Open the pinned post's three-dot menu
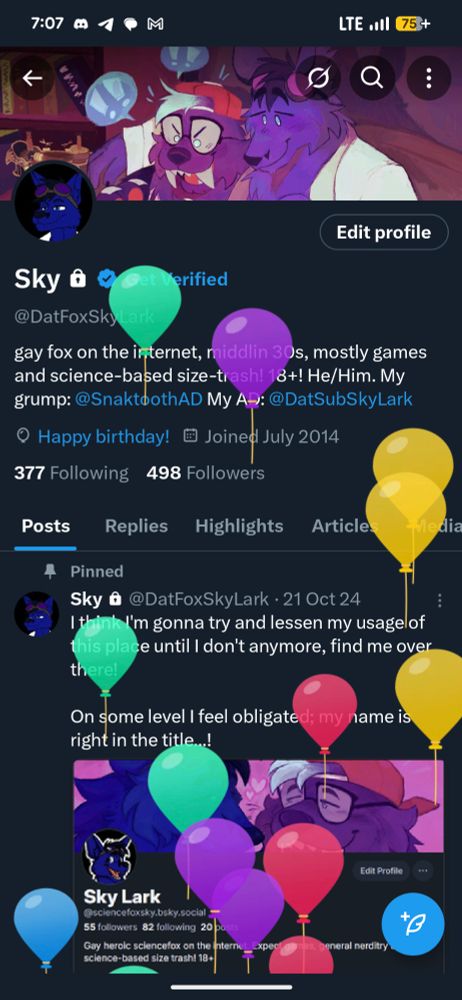462x1000 pixels. 440,600
